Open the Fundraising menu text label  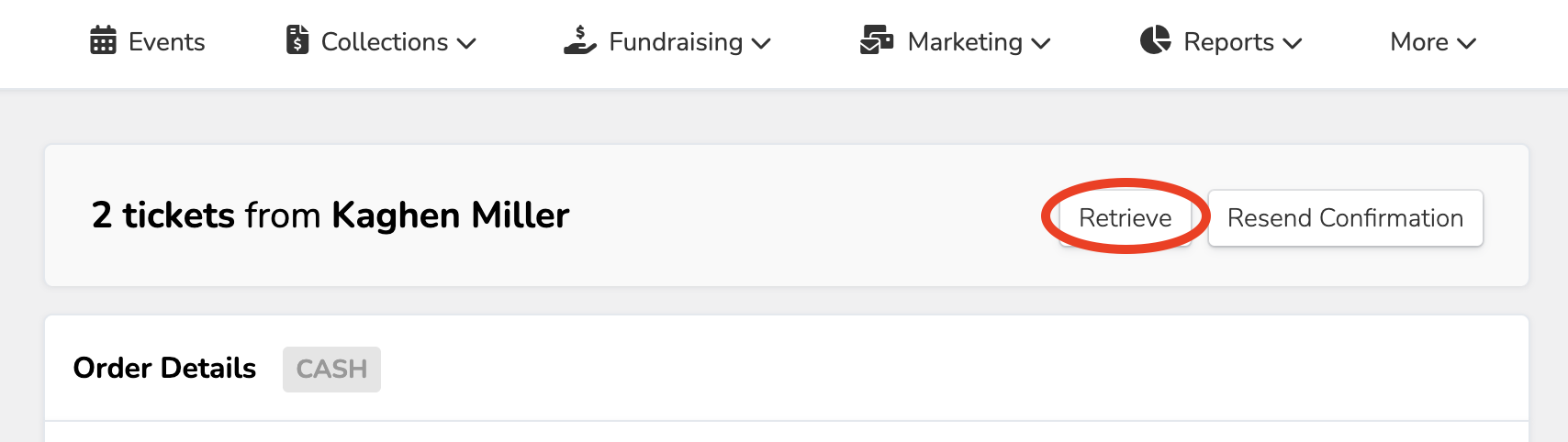(x=676, y=42)
